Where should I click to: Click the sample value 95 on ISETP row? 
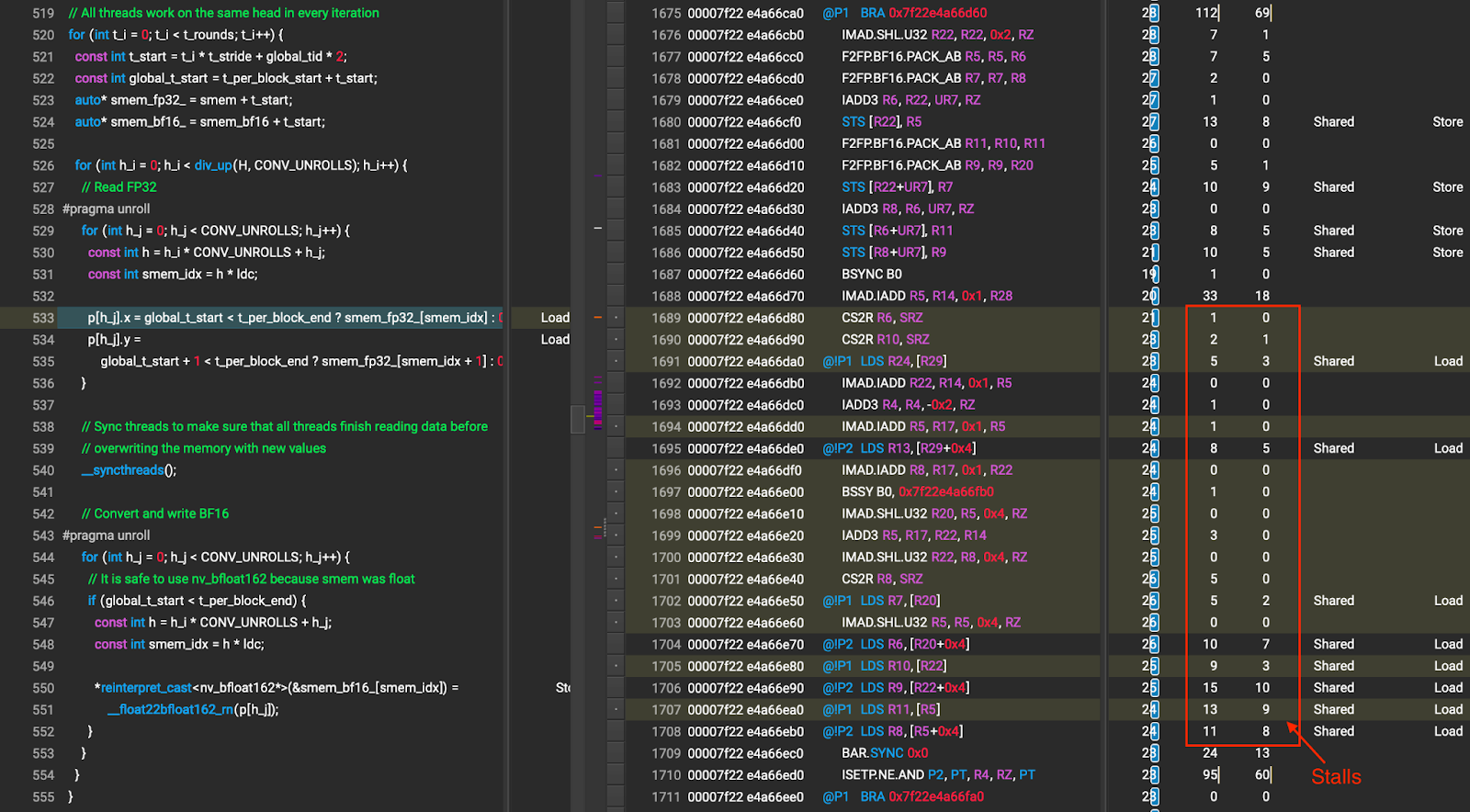(1210, 775)
